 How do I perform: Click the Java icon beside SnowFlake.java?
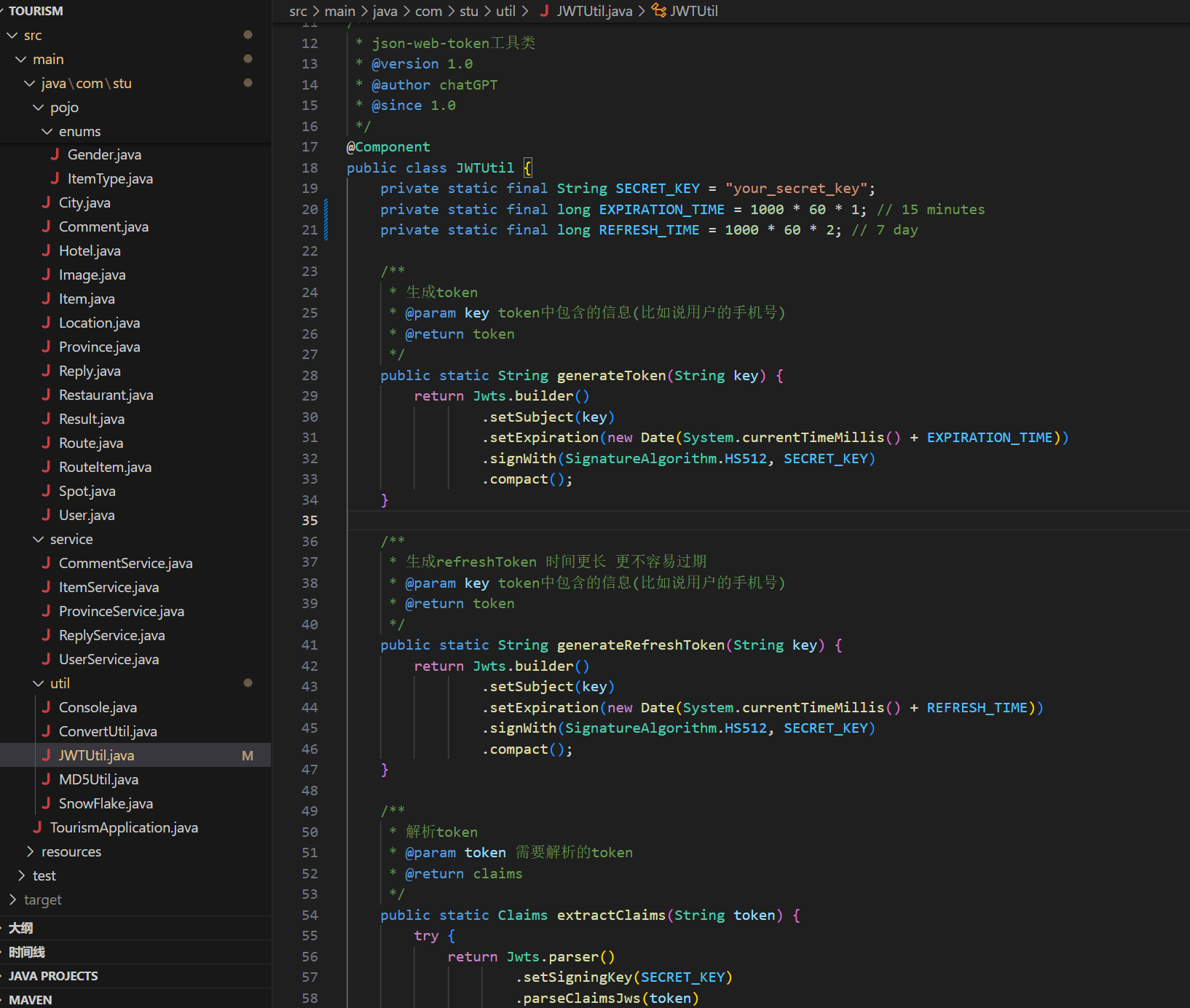coord(46,803)
